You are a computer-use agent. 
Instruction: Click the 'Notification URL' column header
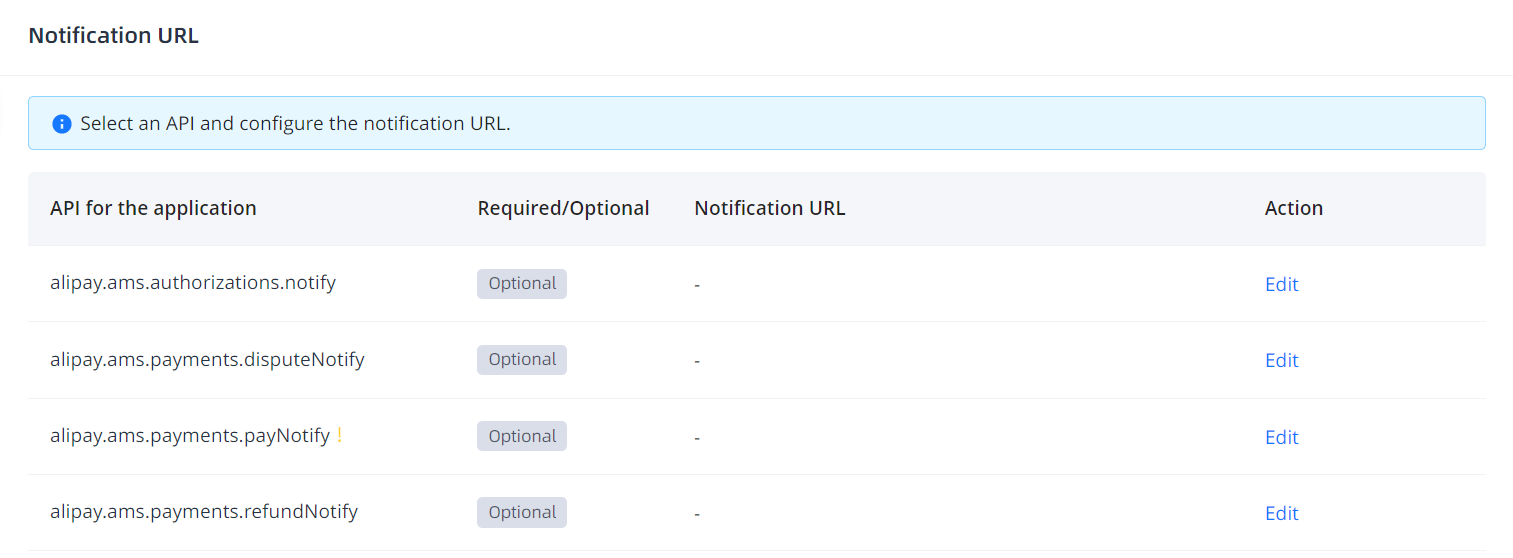tap(769, 208)
